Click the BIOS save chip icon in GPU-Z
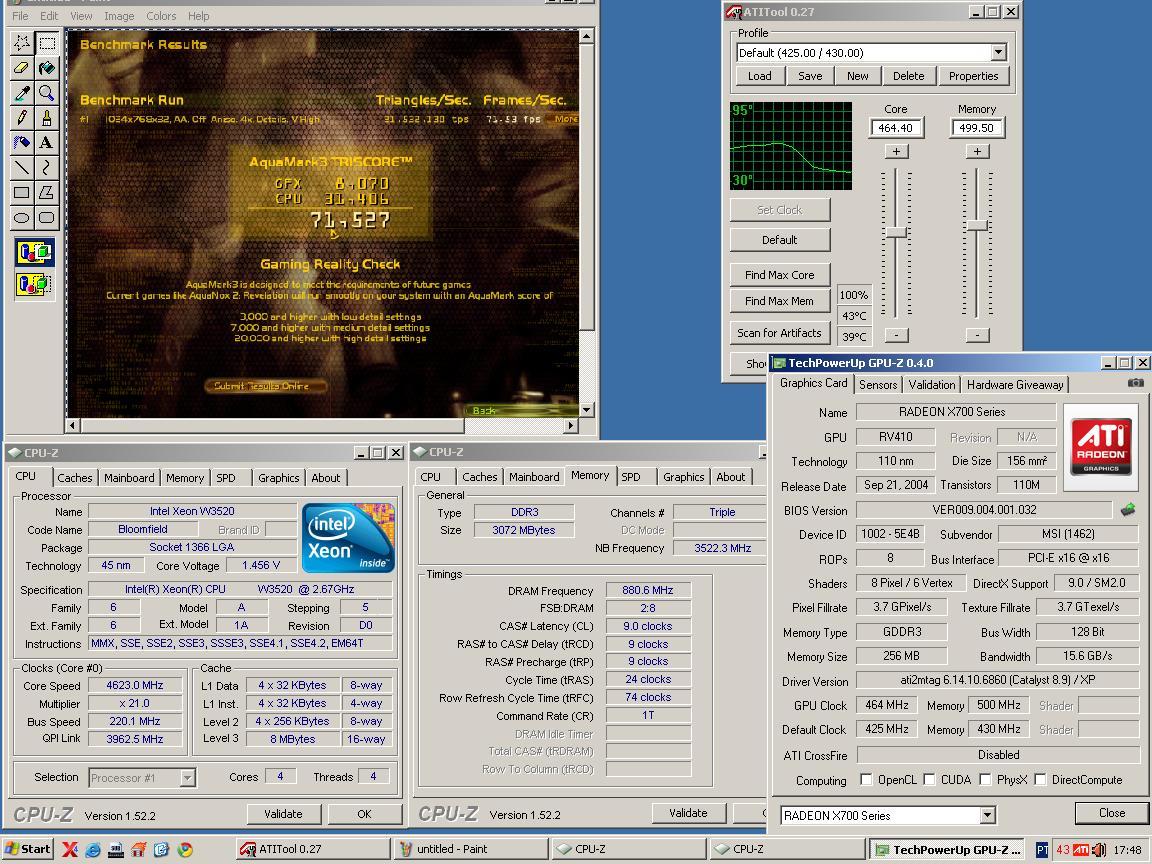The height and width of the screenshot is (864, 1152). pyautogui.click(x=1128, y=509)
